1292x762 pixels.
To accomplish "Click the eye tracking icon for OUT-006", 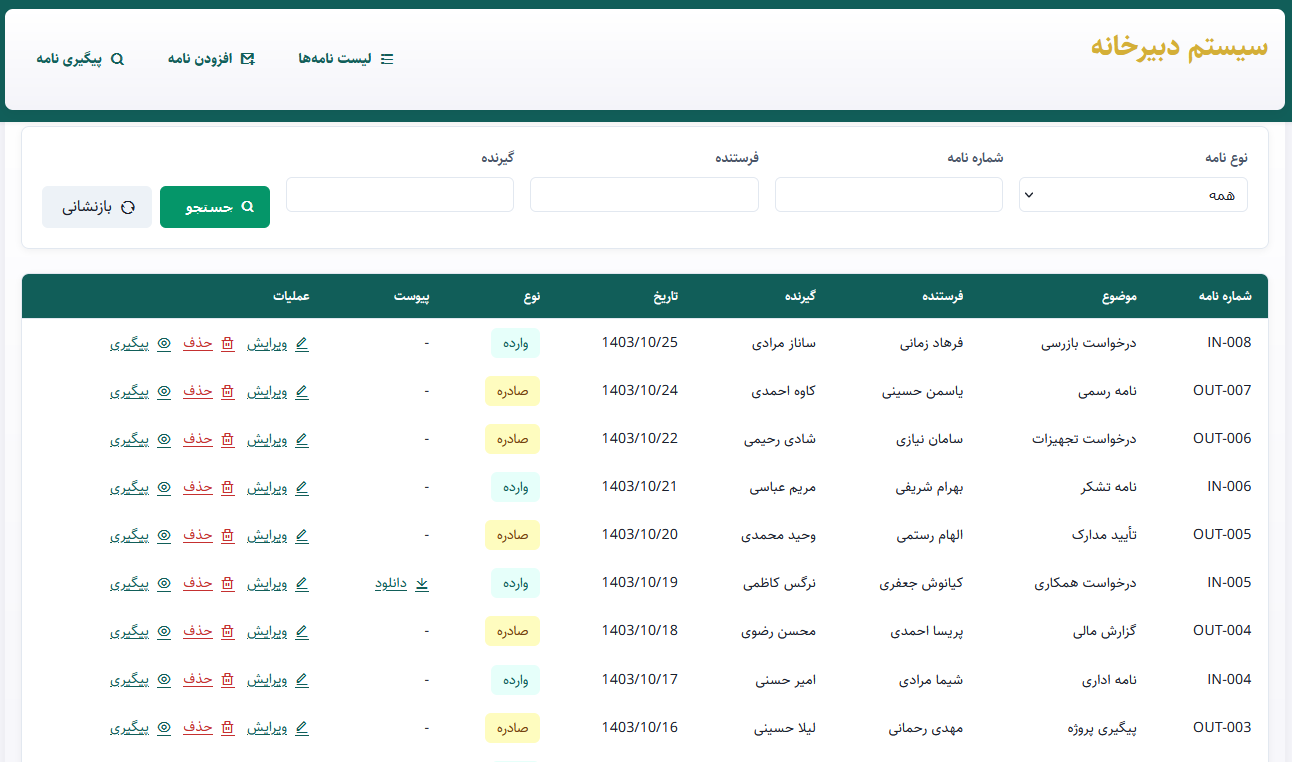I will [164, 439].
